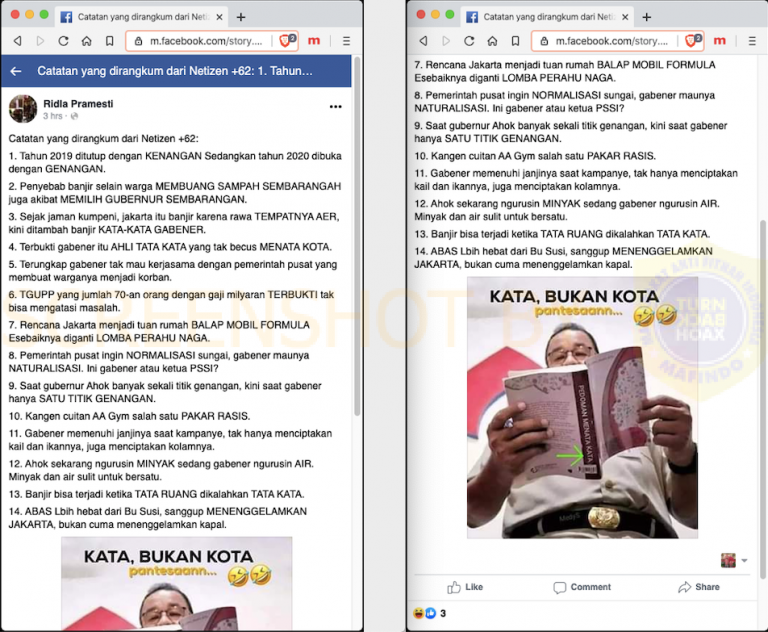Open the home page in the right browser

coord(492,41)
